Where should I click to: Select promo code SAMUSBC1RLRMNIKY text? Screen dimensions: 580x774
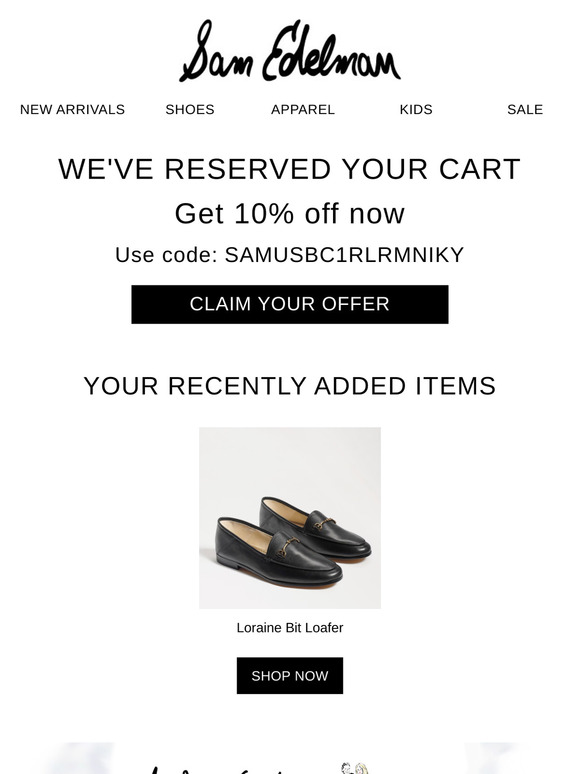[x=345, y=255]
